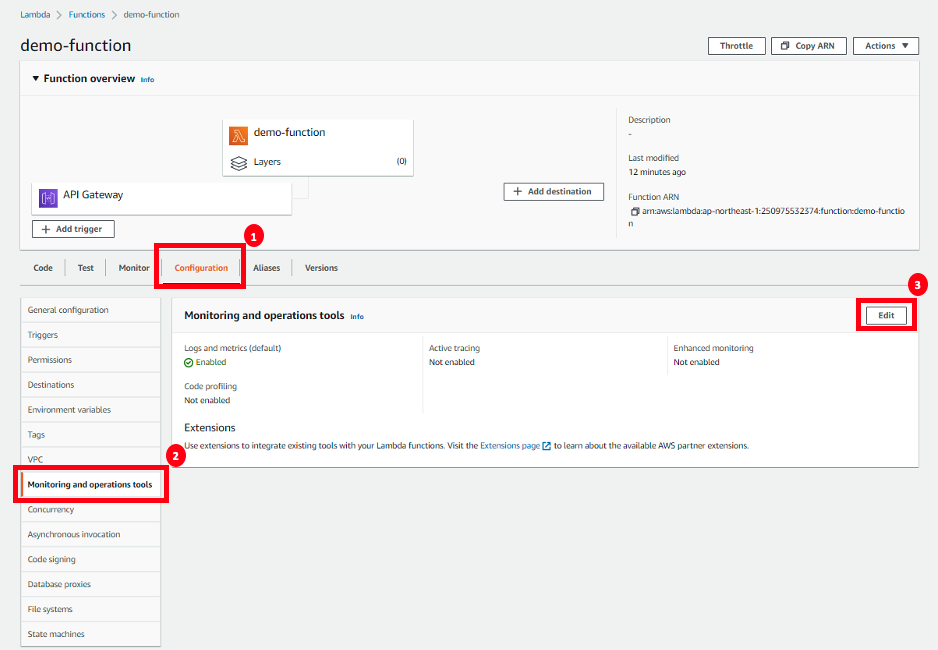Screen dimensions: 938x650
Task: Click the Function ARN text value
Action: coord(768,217)
